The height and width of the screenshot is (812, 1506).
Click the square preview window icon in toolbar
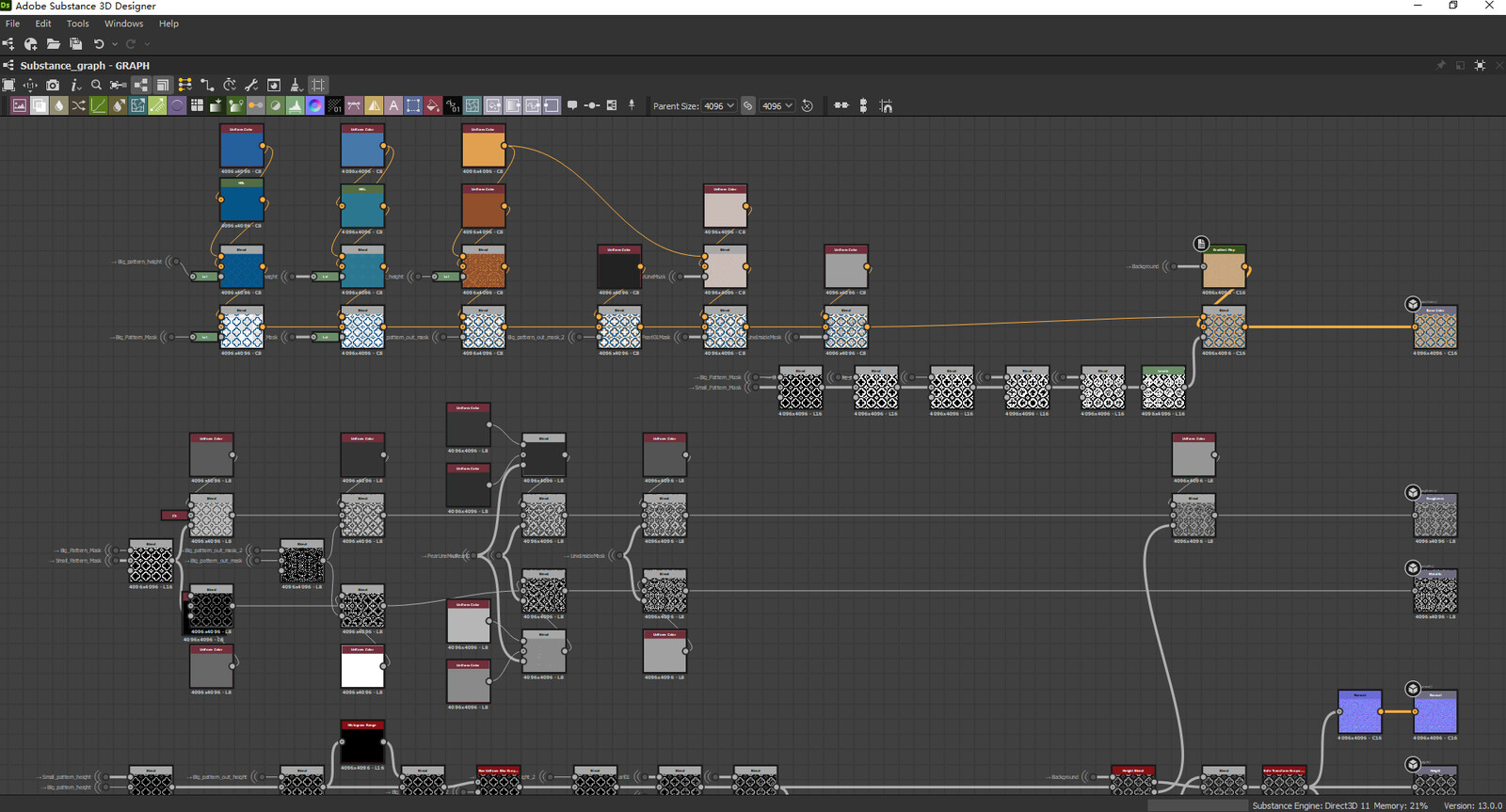tap(274, 85)
